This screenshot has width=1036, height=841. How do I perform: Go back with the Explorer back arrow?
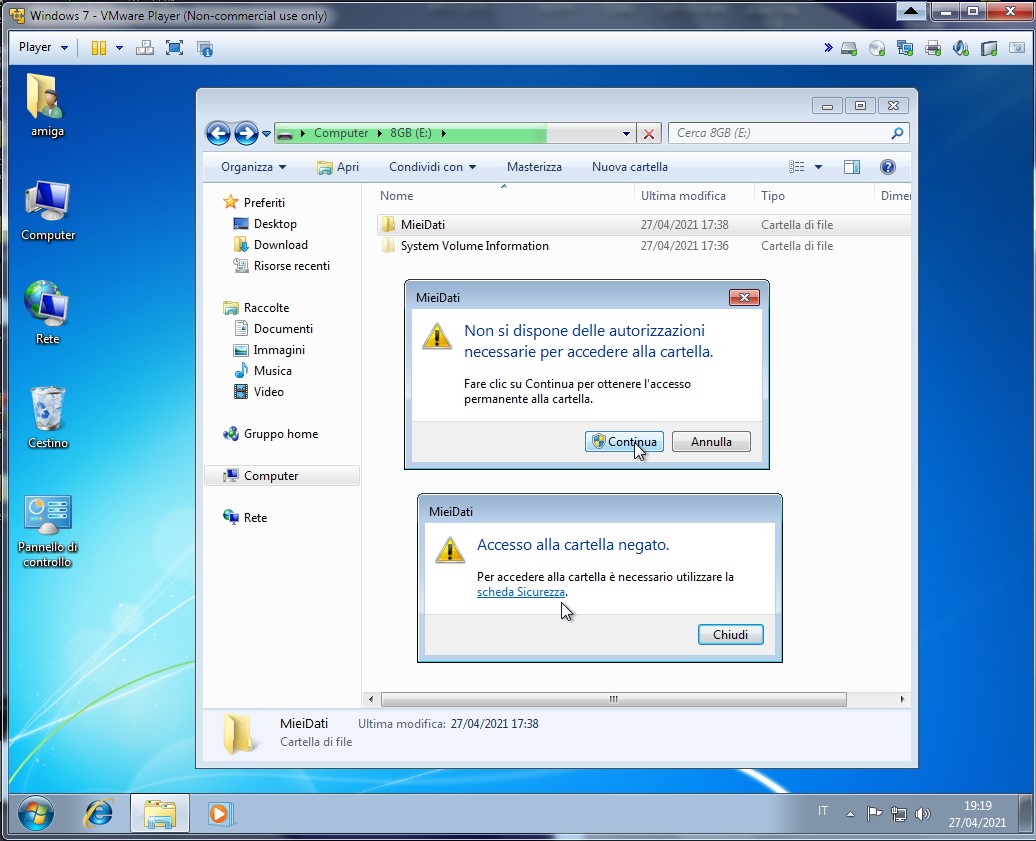point(218,133)
